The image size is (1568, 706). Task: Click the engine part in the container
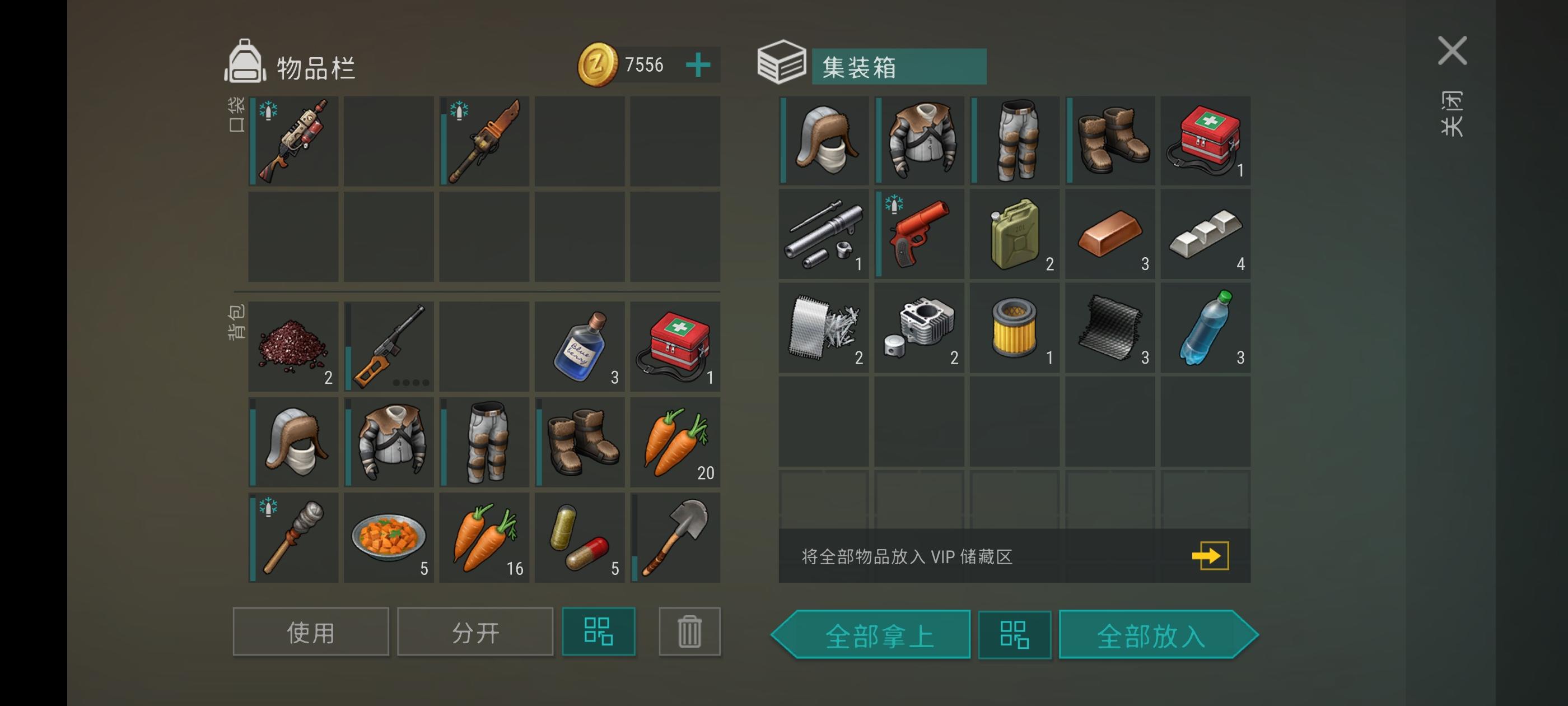[919, 328]
